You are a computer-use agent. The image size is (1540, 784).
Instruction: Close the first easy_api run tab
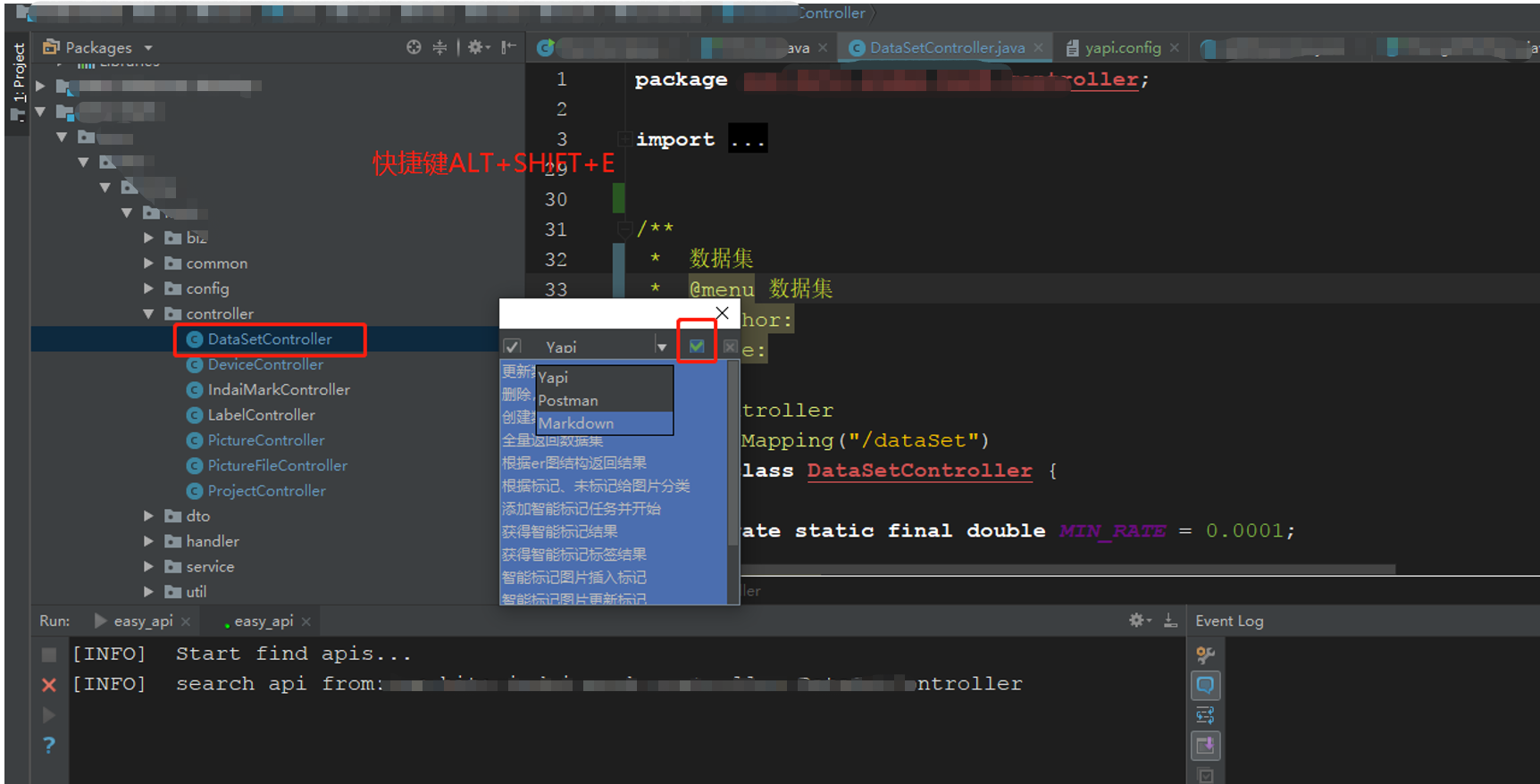(x=186, y=621)
